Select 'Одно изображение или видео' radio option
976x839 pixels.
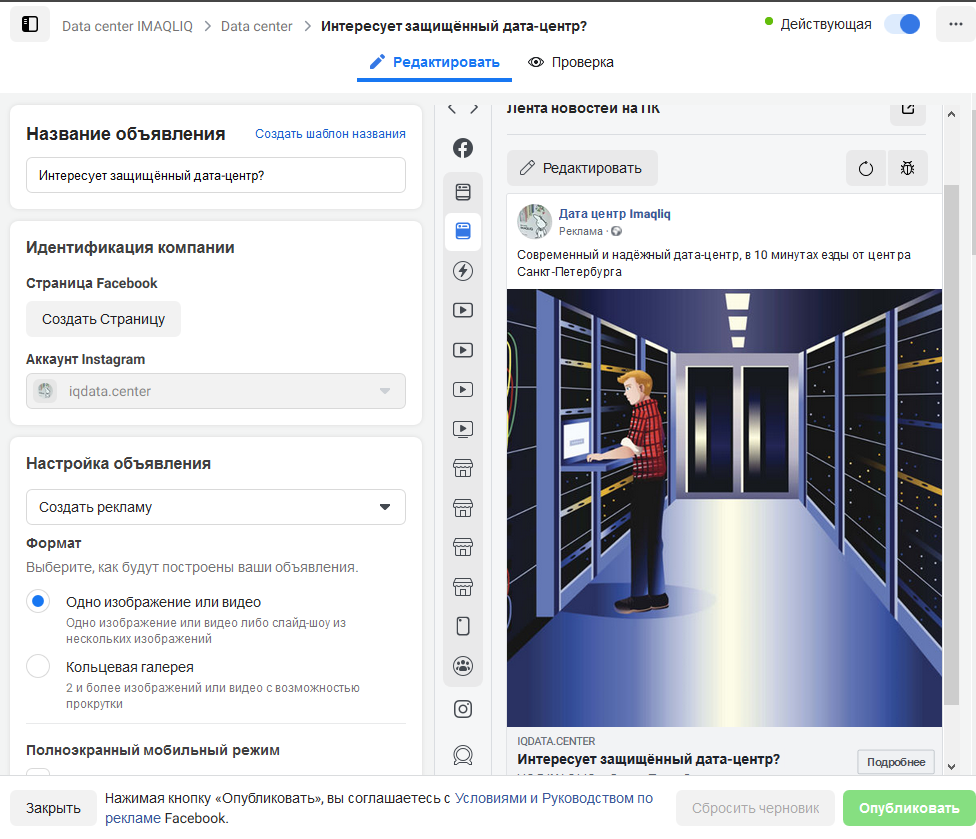(38, 602)
